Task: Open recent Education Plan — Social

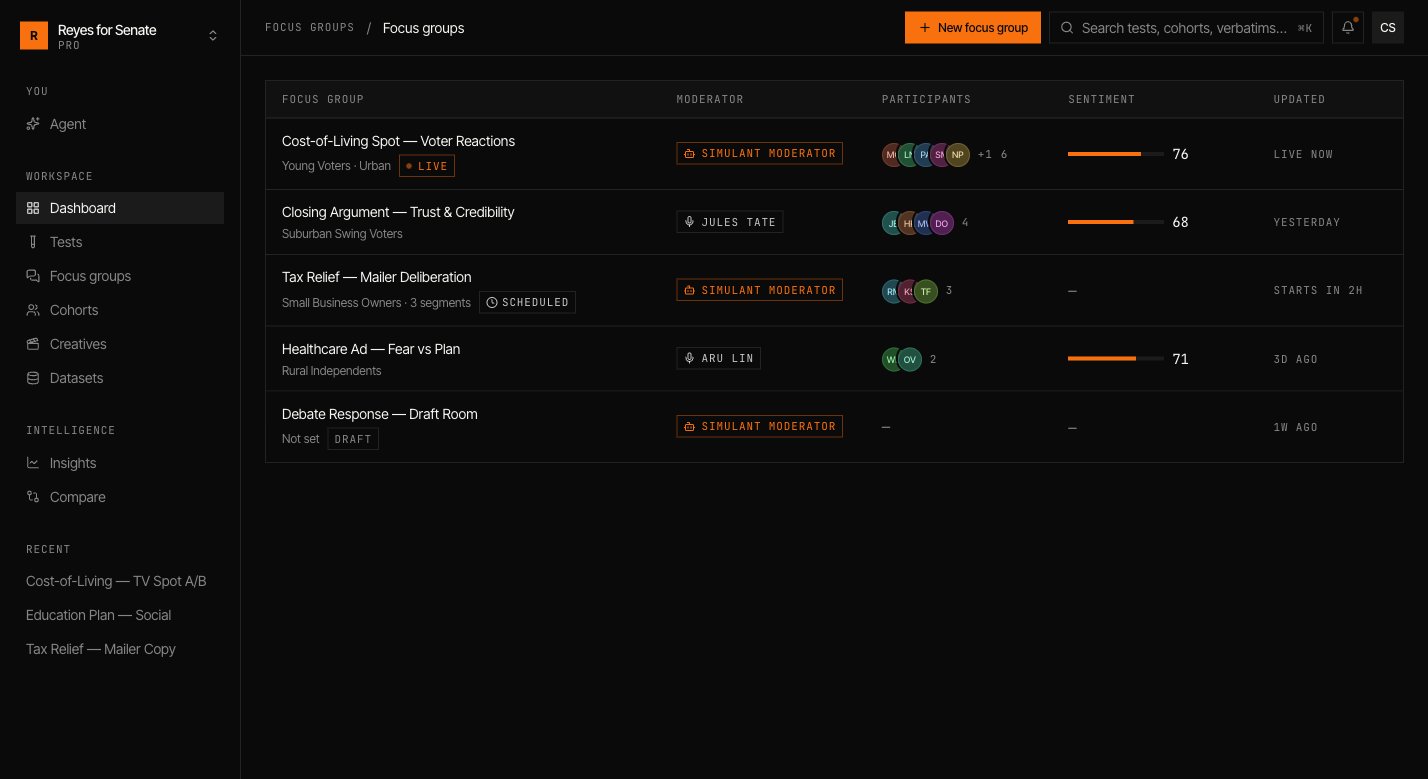Action: [98, 615]
